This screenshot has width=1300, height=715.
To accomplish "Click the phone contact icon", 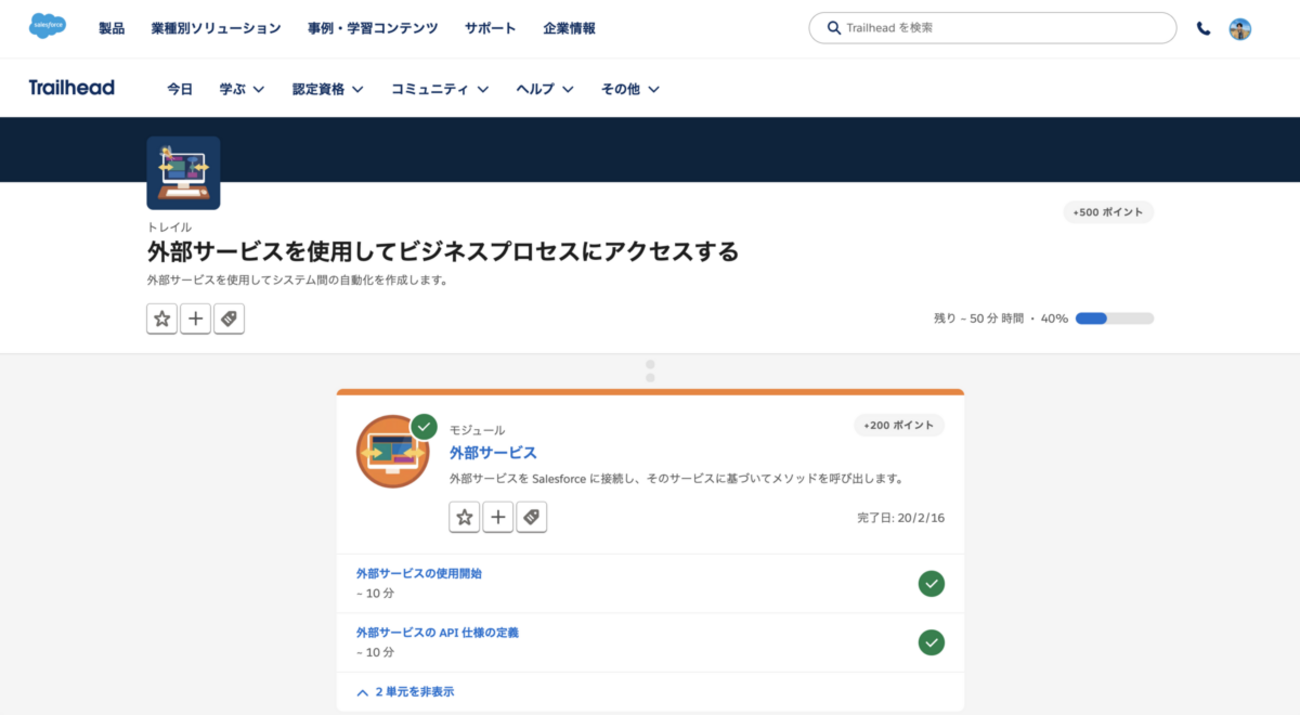I will tap(1203, 29).
